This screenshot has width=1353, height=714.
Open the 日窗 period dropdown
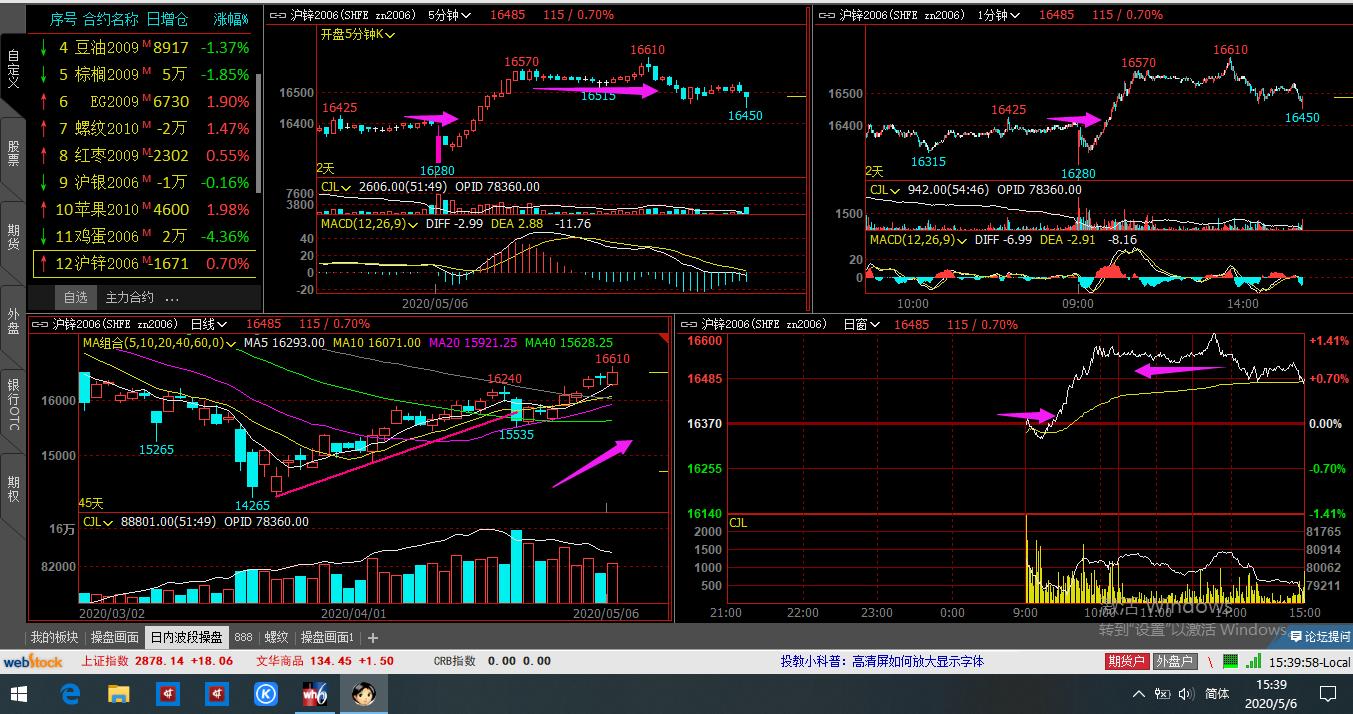coord(861,324)
